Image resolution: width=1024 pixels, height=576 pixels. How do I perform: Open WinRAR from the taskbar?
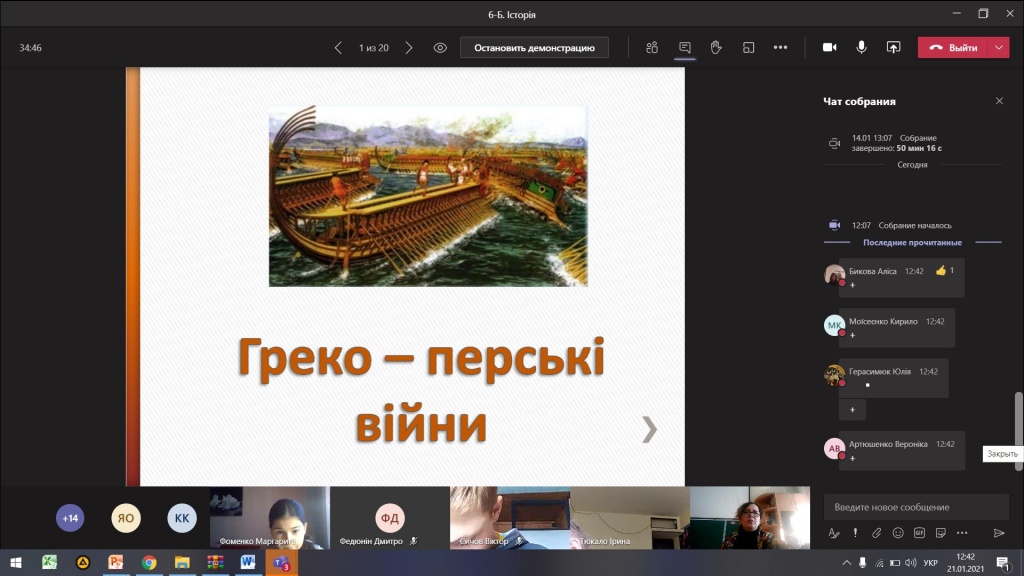[x=215, y=562]
